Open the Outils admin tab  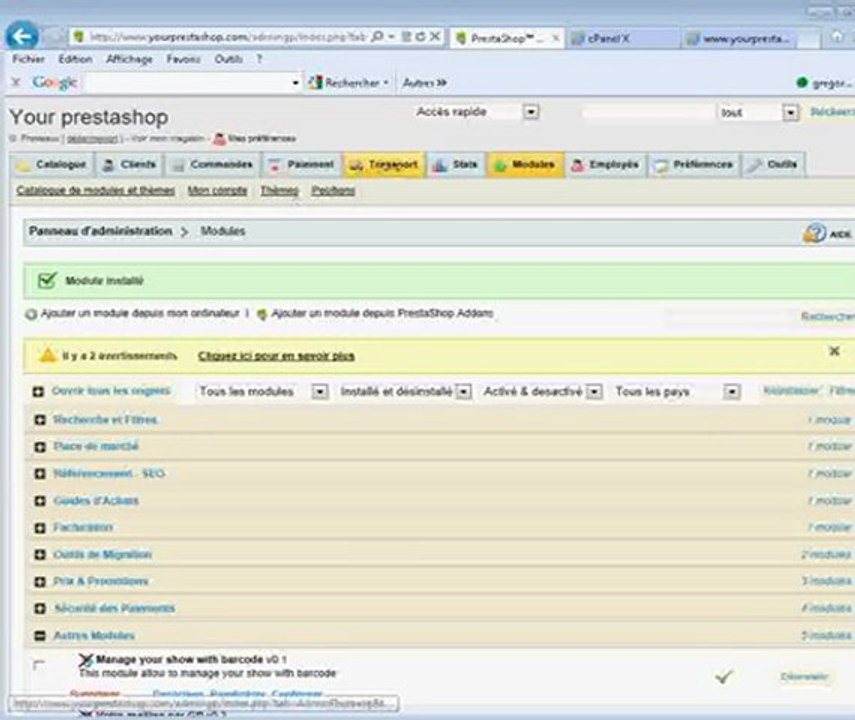773,165
